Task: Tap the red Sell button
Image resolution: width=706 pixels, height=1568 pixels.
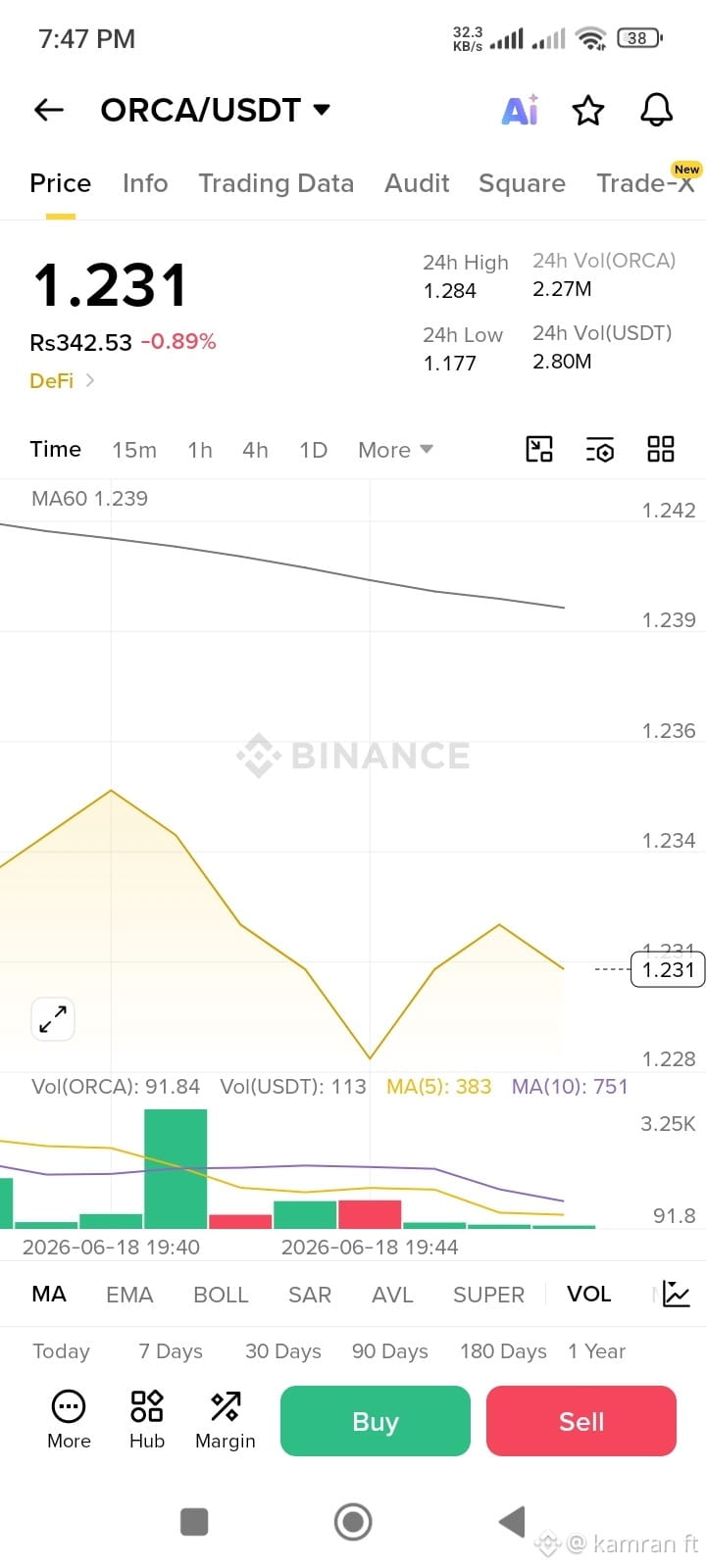Action: coord(581,1421)
